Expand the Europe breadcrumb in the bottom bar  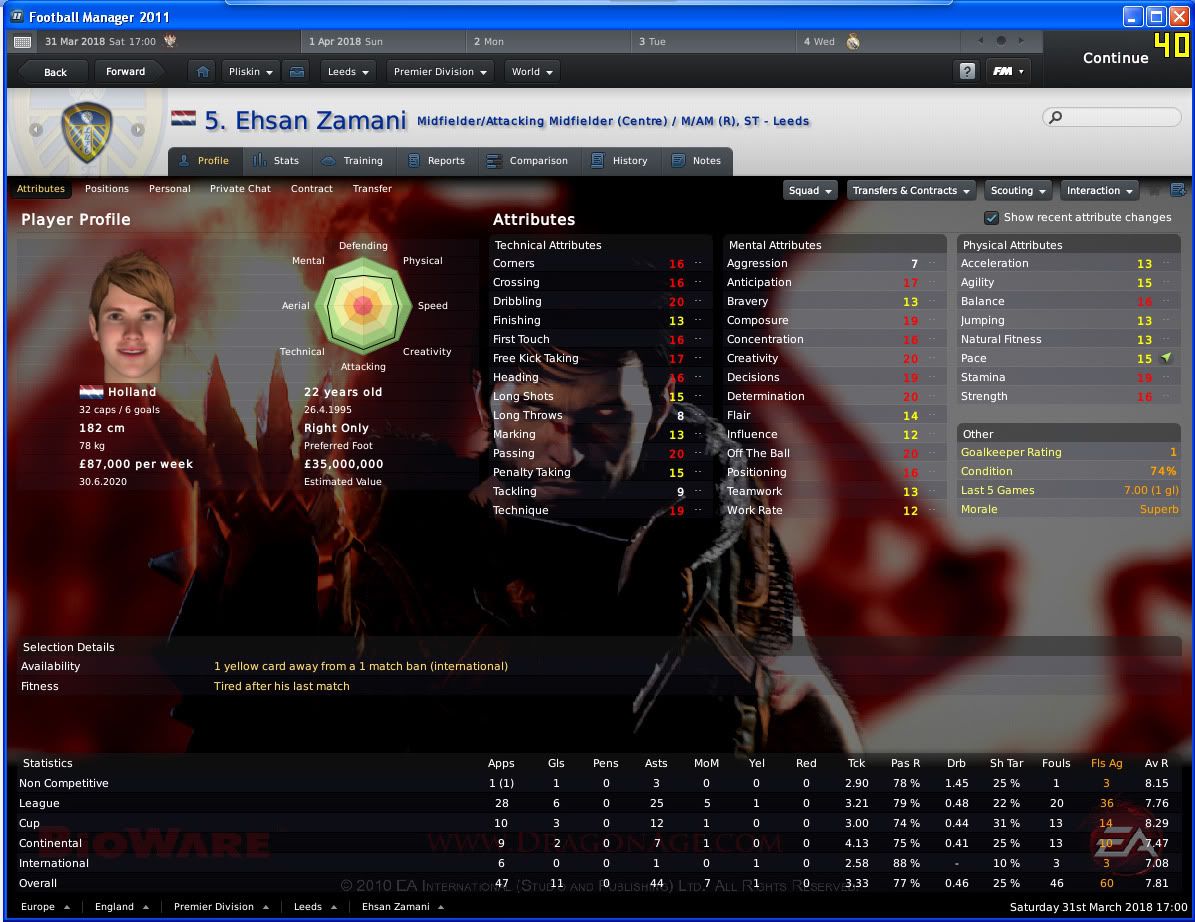coord(46,907)
